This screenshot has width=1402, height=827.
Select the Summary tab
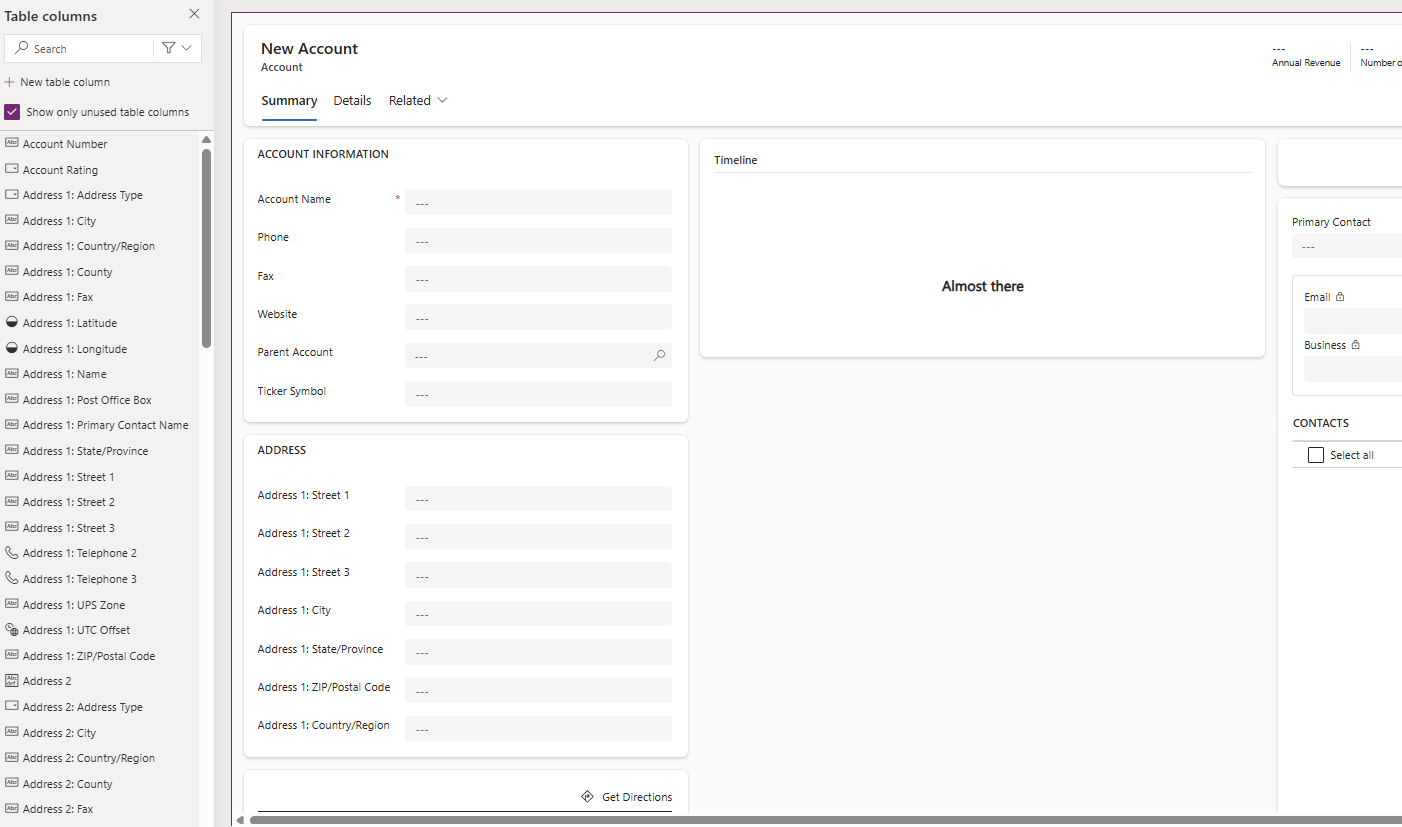point(289,100)
